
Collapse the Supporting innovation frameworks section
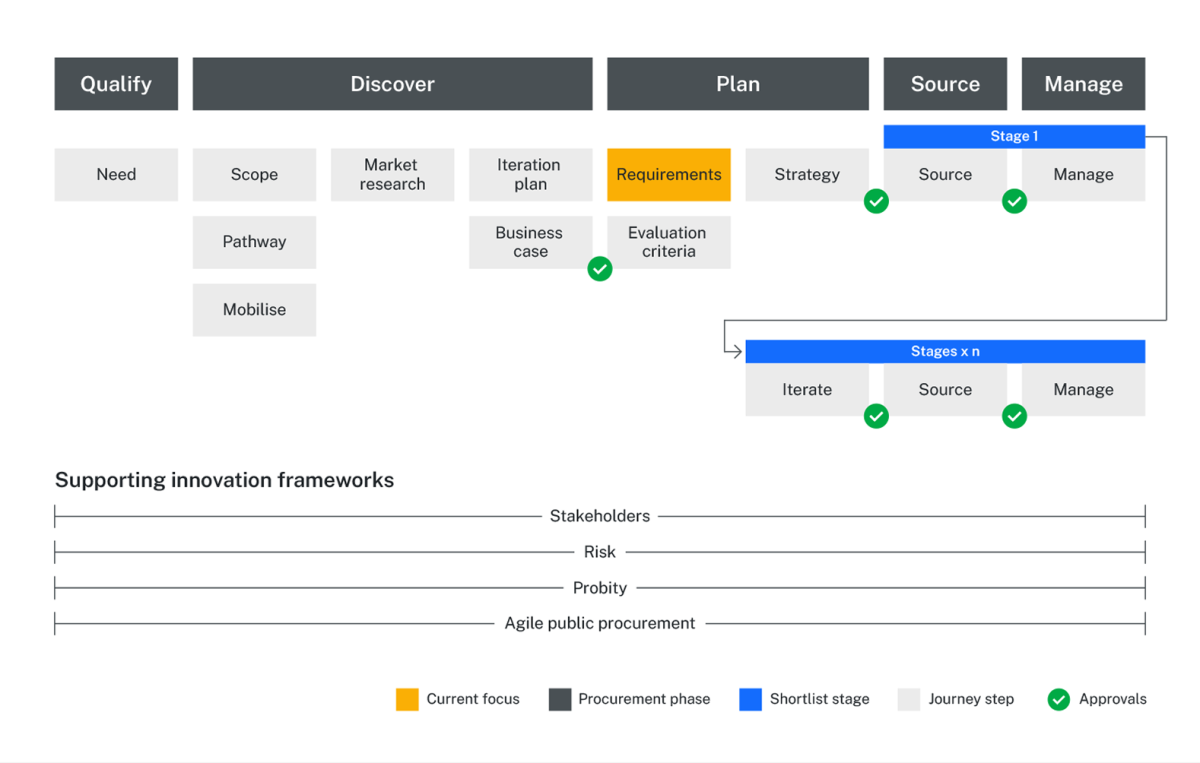pos(224,480)
